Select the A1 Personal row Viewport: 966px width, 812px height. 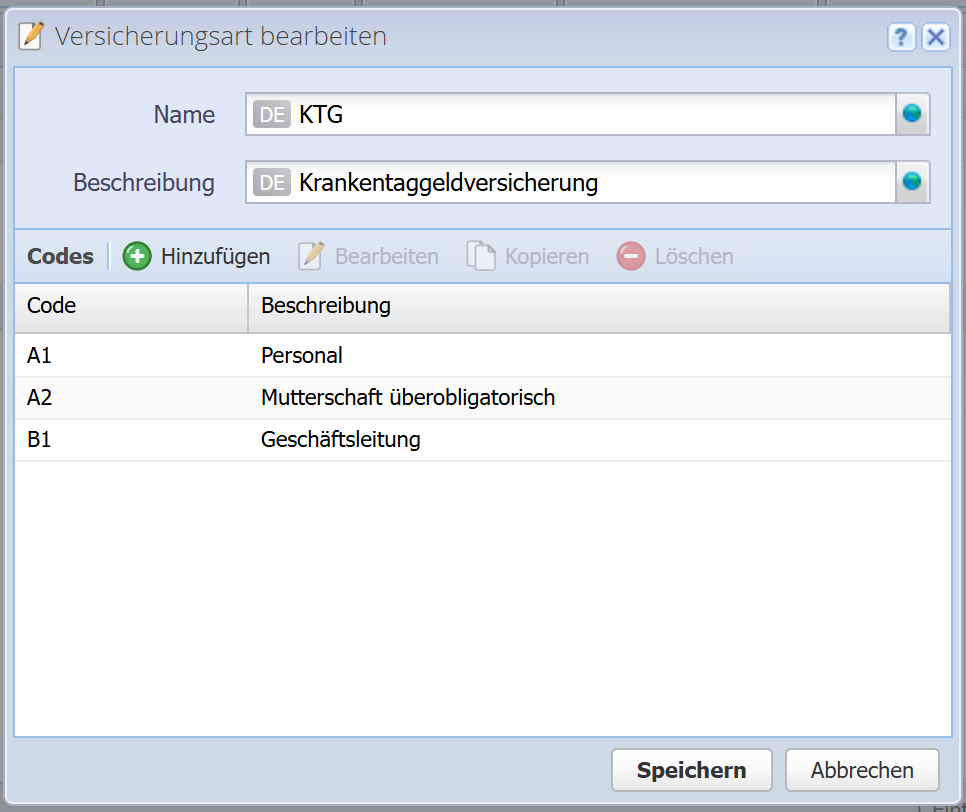tap(482, 355)
